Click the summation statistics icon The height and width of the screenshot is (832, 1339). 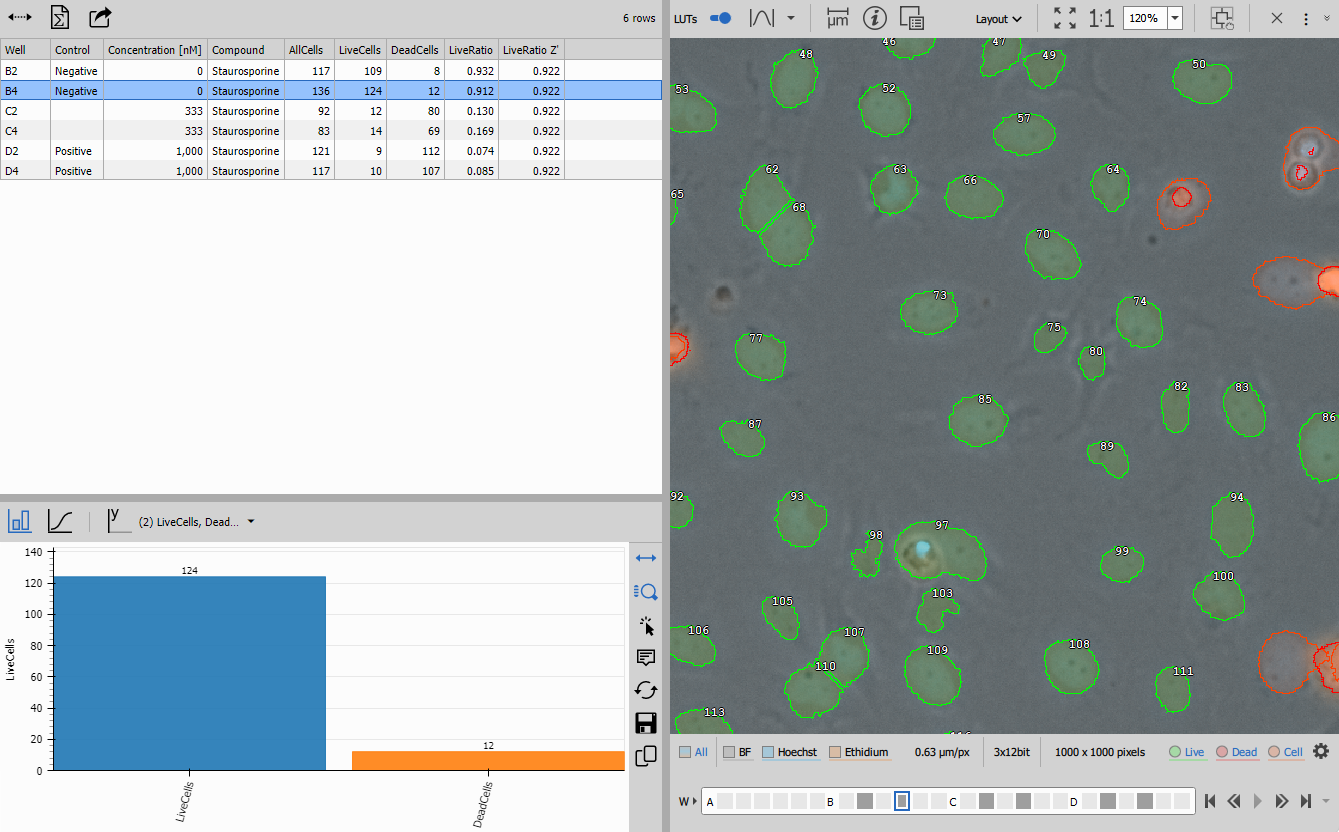pos(60,18)
